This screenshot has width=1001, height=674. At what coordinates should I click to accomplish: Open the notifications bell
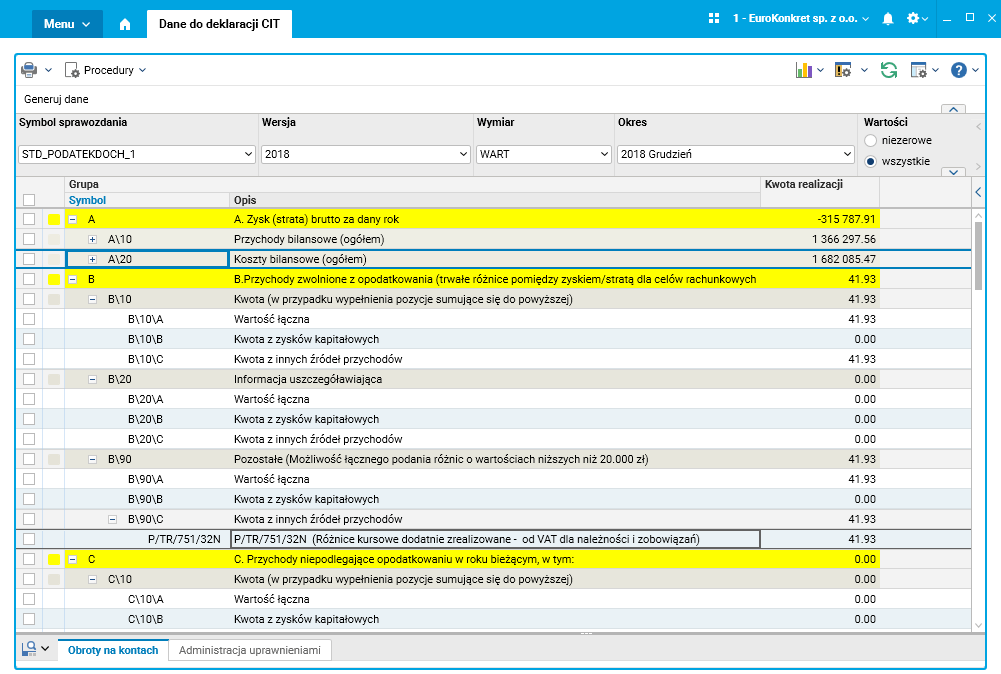(887, 19)
